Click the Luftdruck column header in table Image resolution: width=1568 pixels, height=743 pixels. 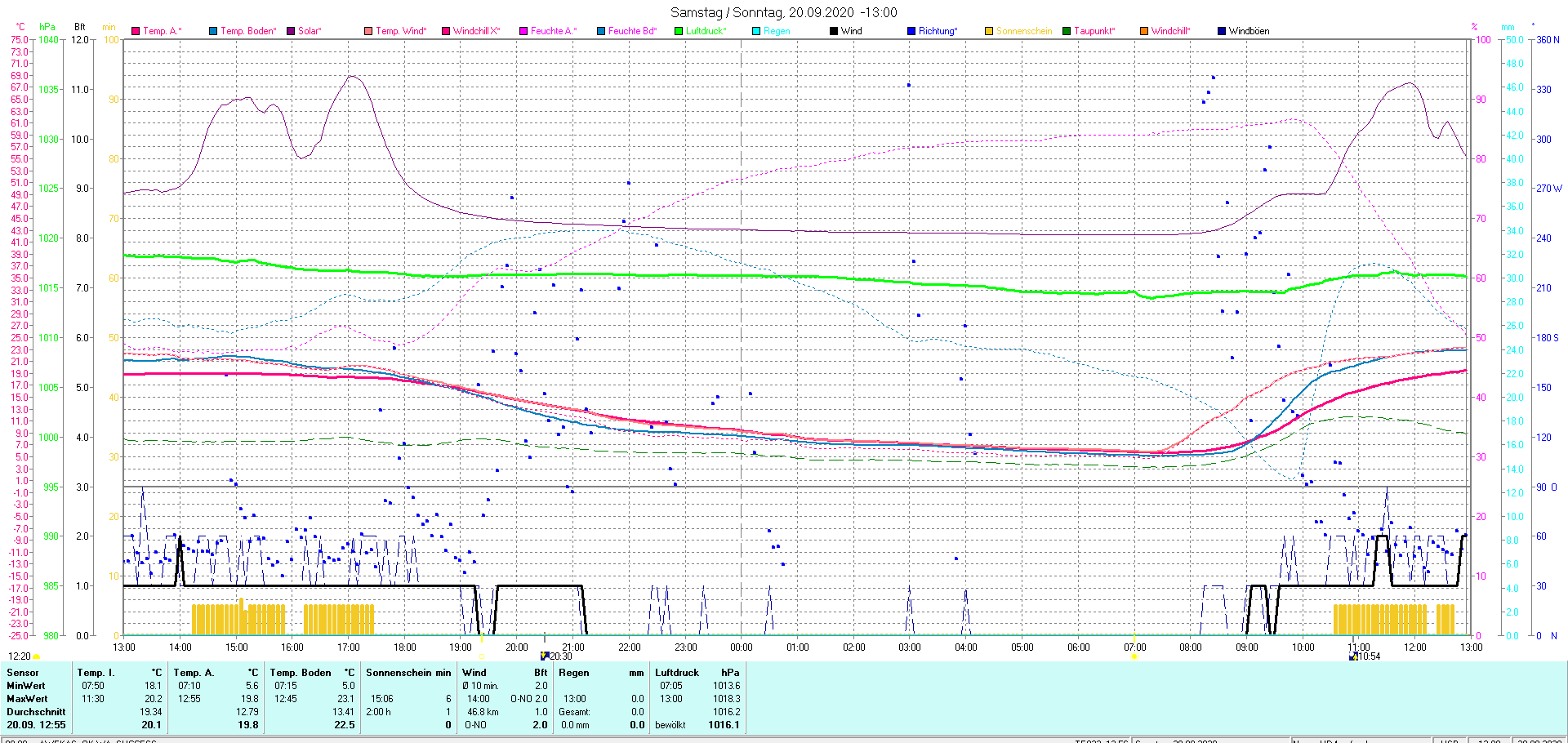677,673
